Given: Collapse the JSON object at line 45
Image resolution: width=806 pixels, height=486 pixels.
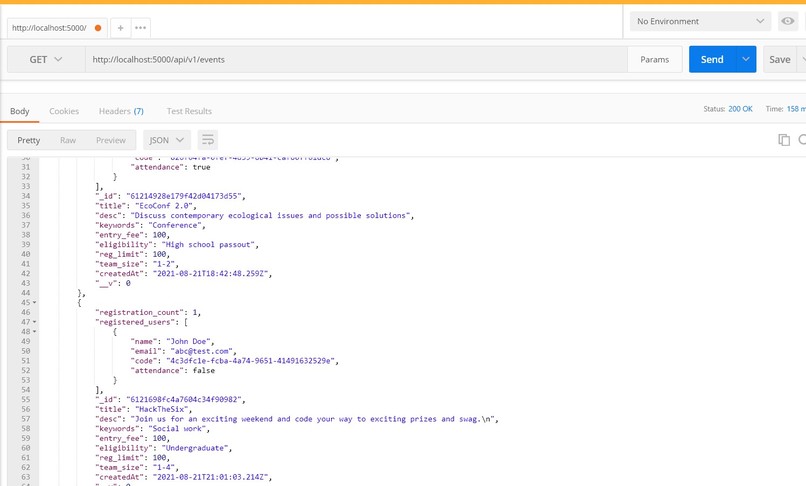Looking at the screenshot, I should [34, 302].
